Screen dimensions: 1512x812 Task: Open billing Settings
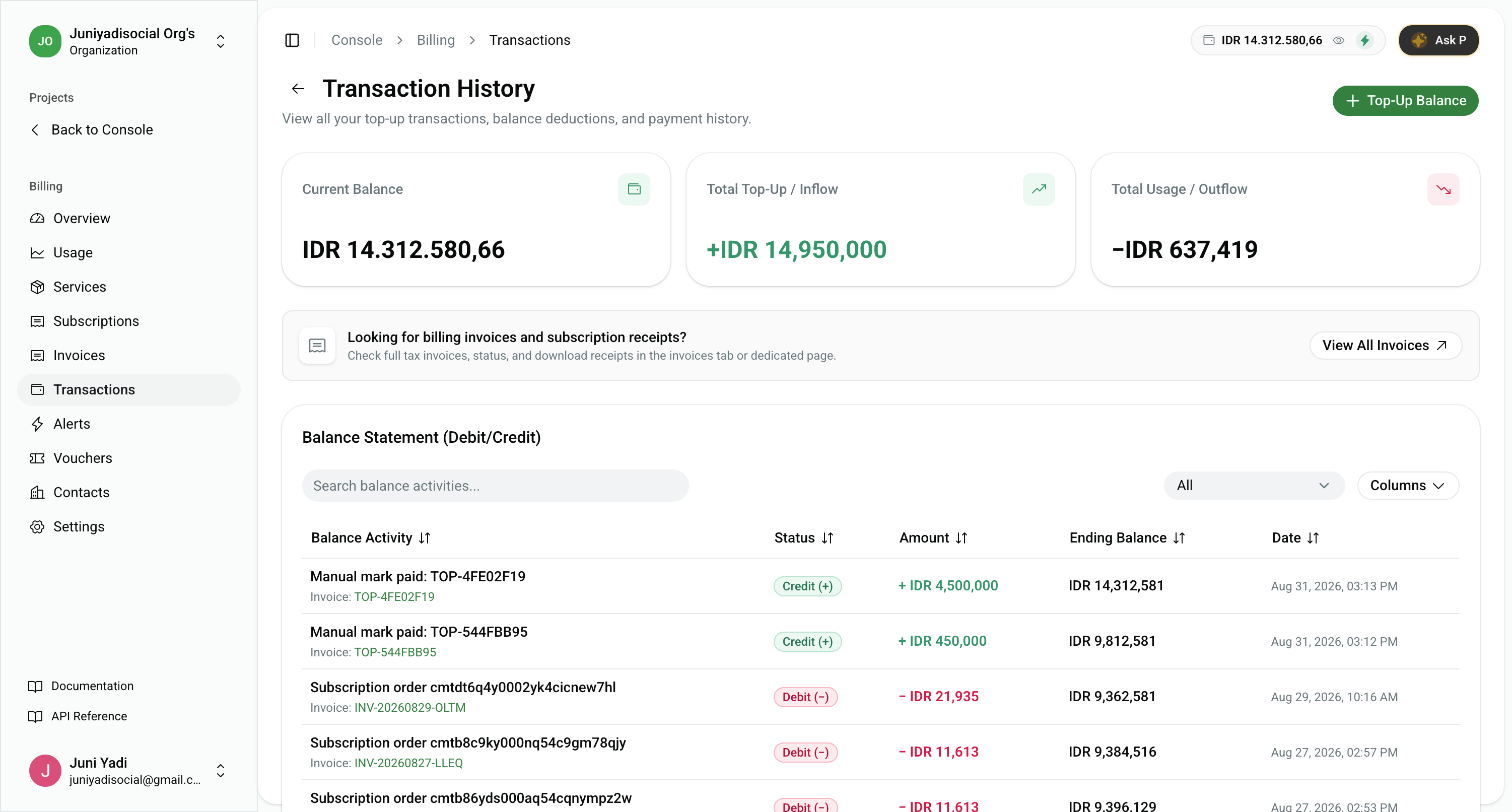129,527
